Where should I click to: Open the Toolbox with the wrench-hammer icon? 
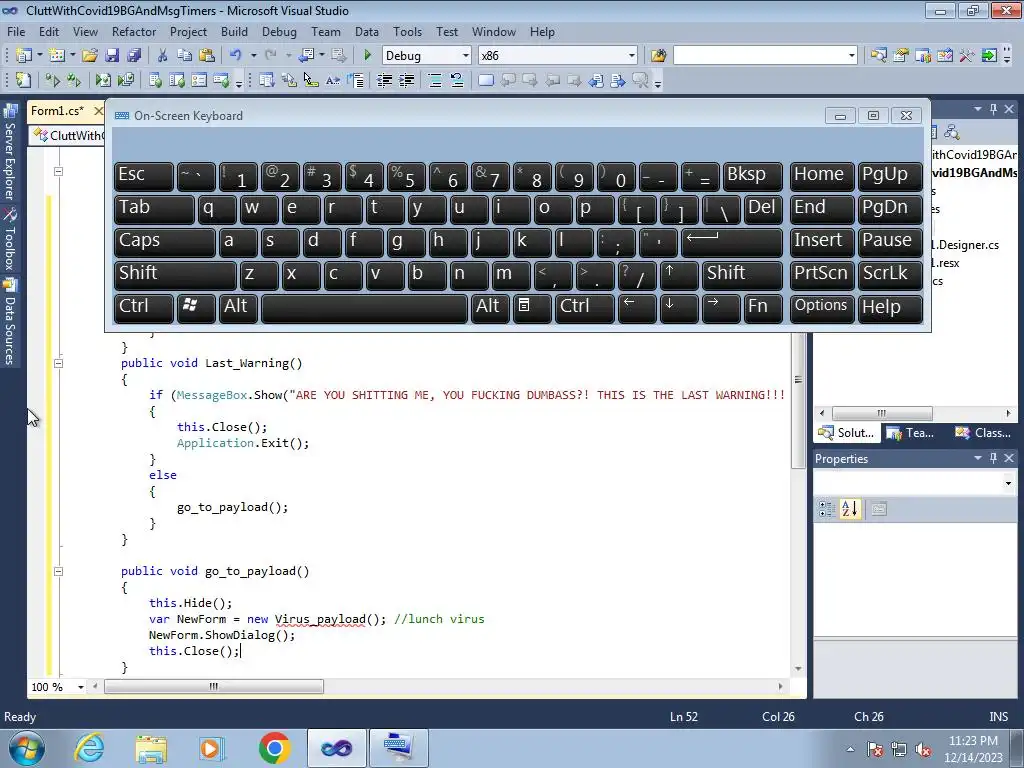point(967,56)
